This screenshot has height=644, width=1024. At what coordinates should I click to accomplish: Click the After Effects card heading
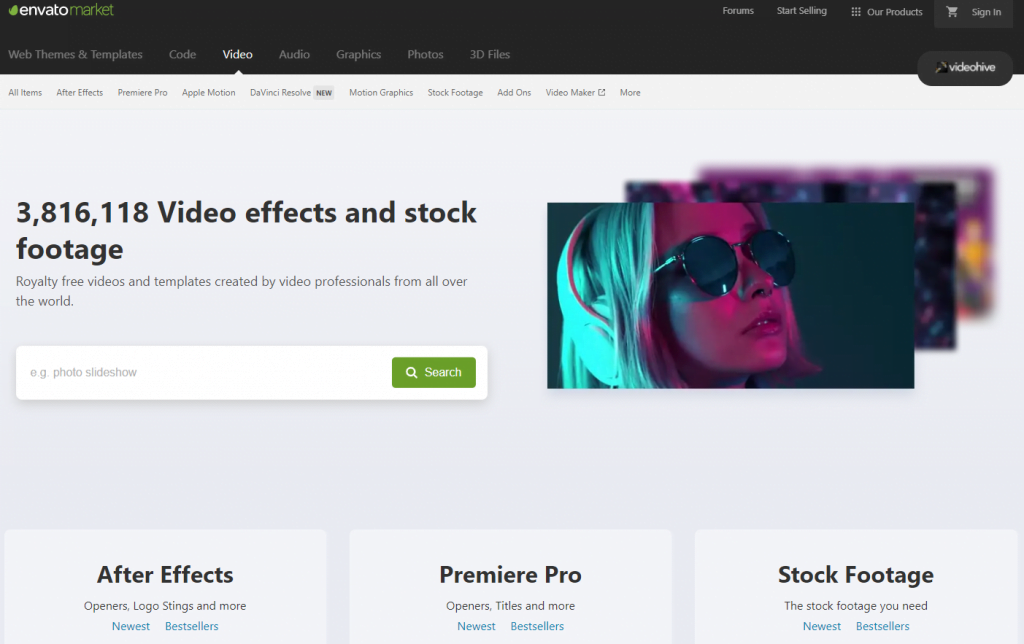pos(165,575)
